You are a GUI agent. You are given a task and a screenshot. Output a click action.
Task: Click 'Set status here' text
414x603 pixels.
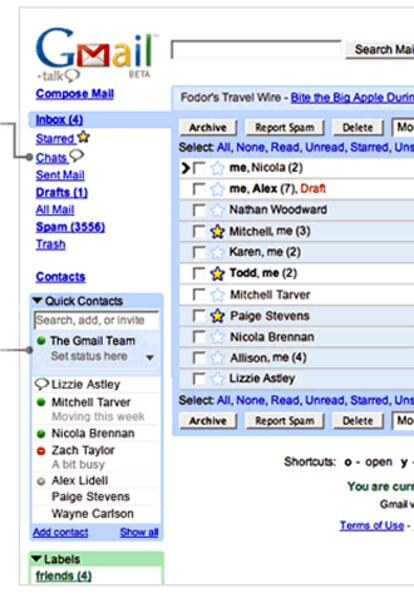pos(89,356)
